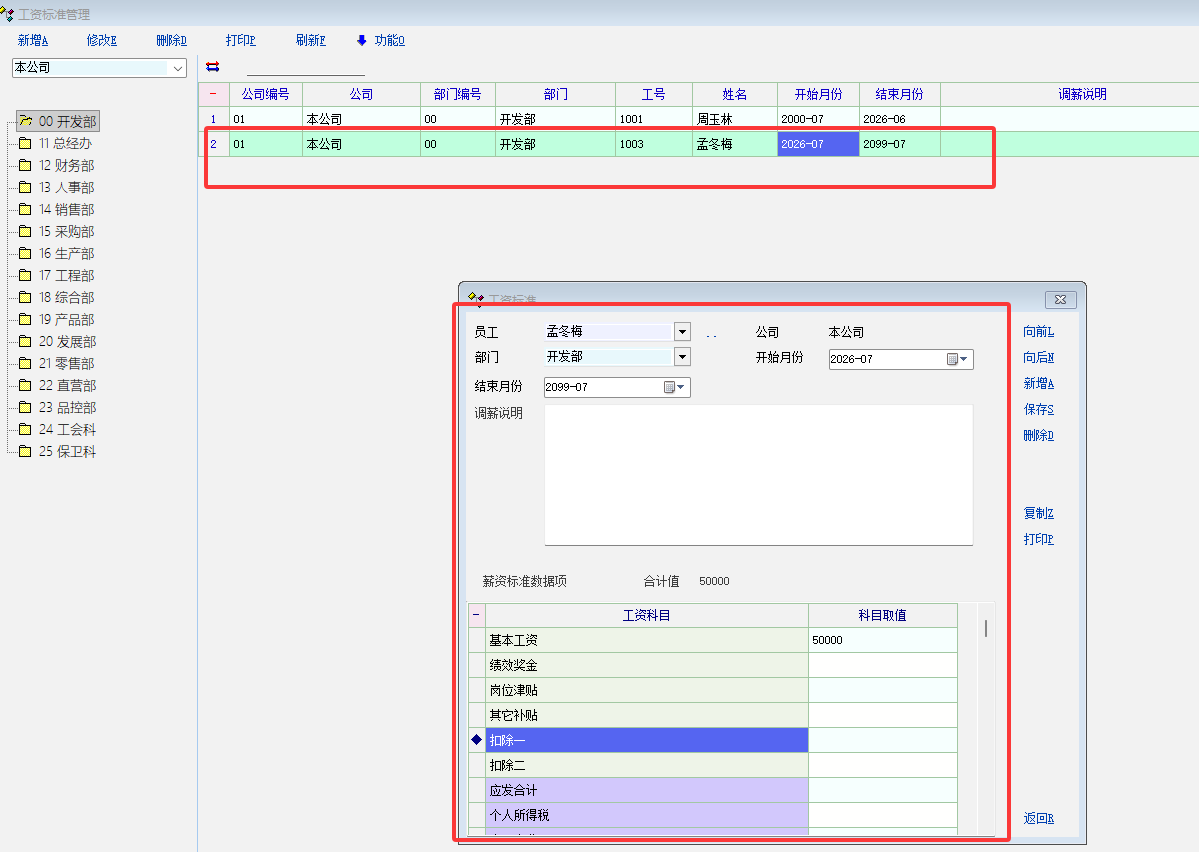Select 12 财务部 folder in tree
The height and width of the screenshot is (852, 1199).
pyautogui.click(x=57, y=166)
